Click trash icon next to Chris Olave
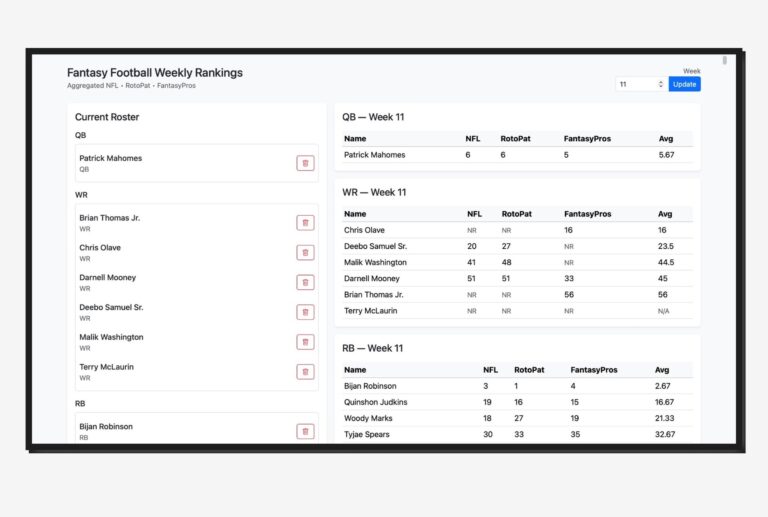The width and height of the screenshot is (768, 517). (305, 253)
